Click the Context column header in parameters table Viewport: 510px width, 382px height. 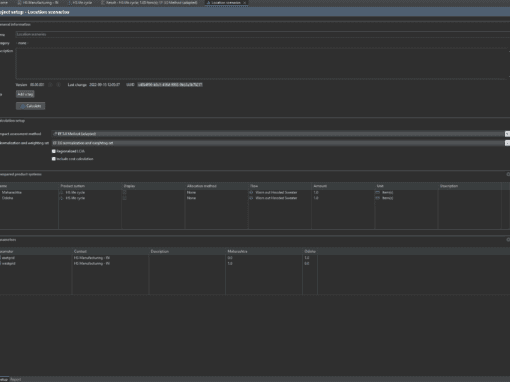tap(111, 251)
